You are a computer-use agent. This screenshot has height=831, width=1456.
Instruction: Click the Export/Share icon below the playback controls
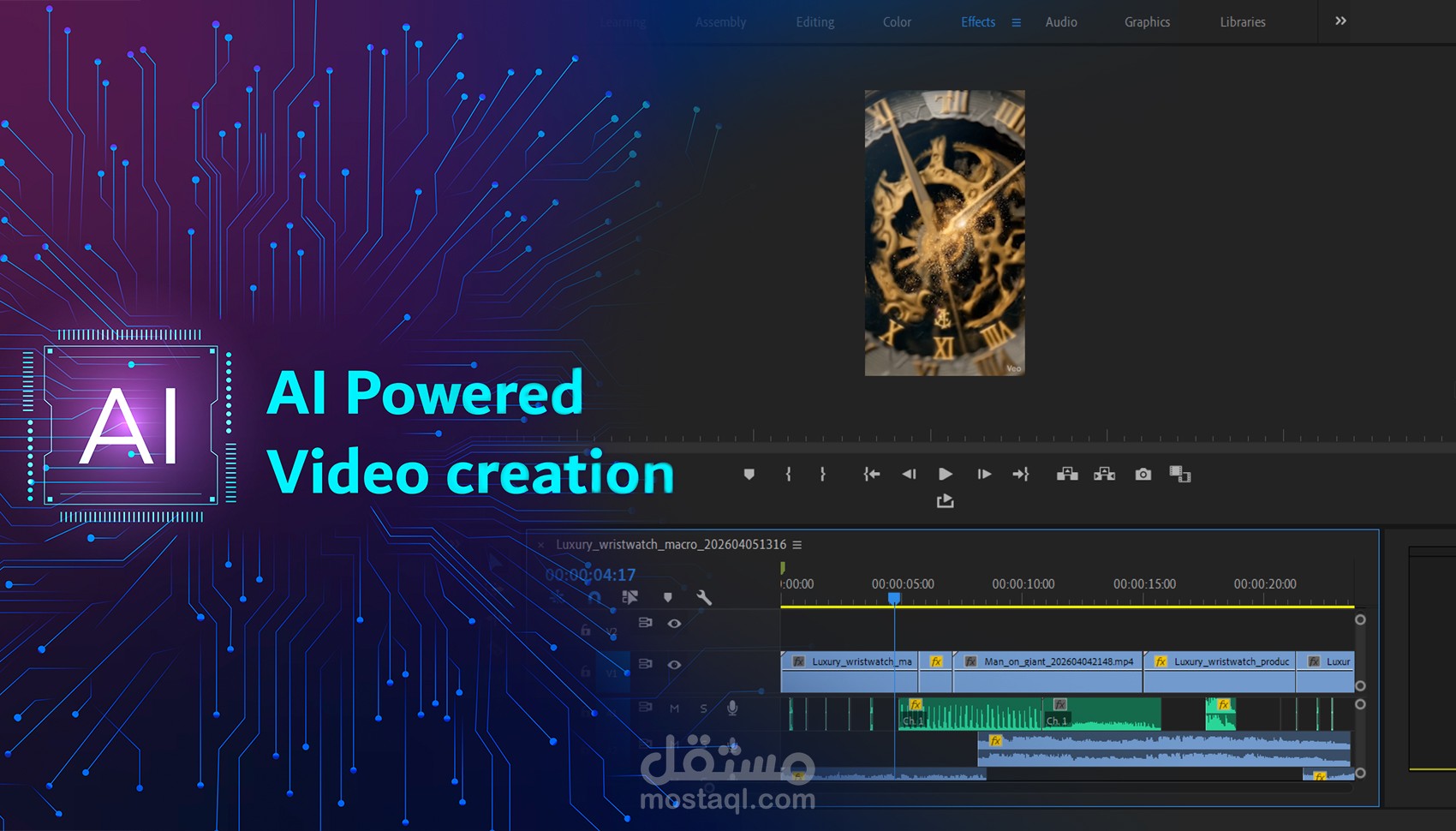click(x=945, y=500)
